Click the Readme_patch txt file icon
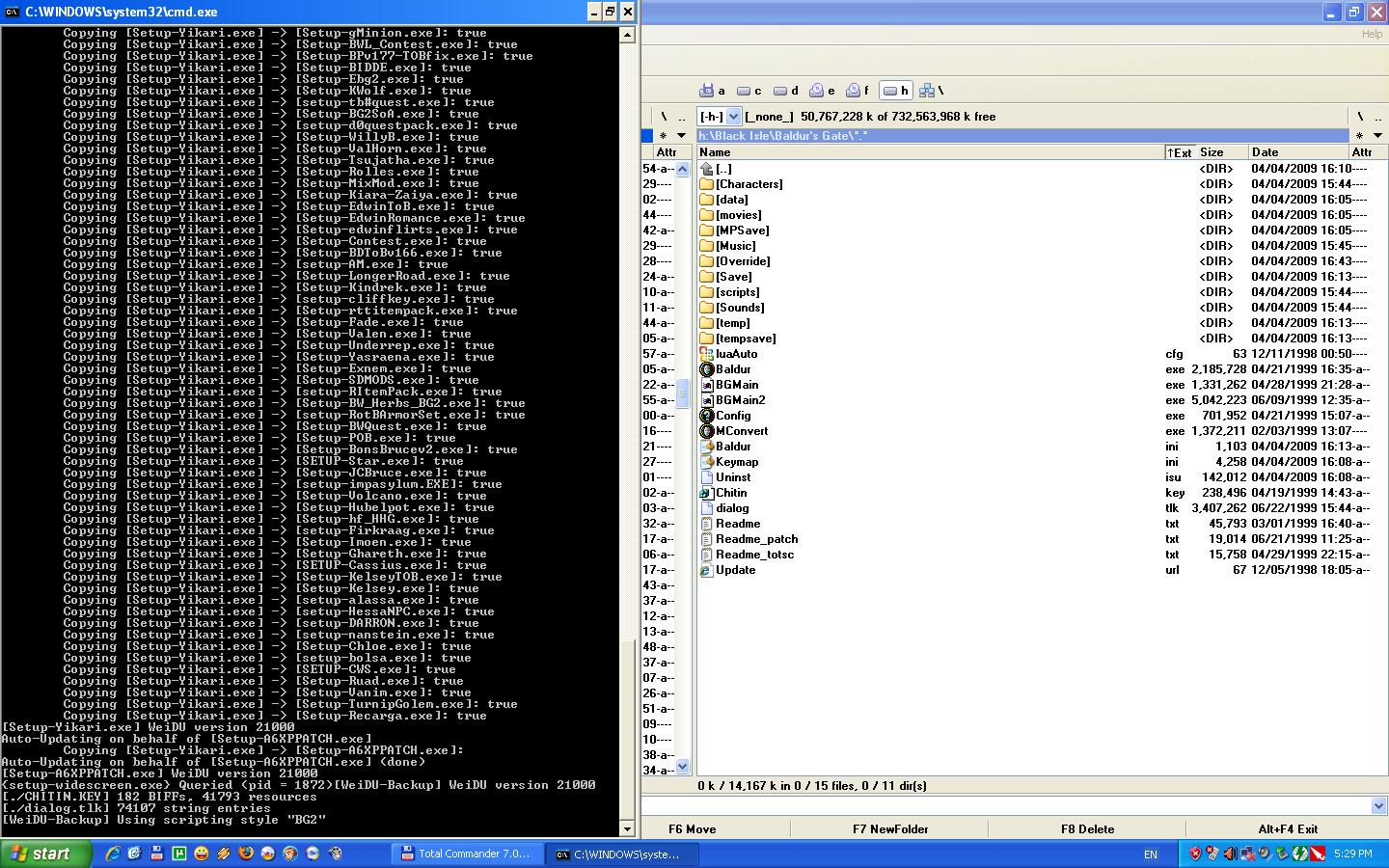1389x868 pixels. 706,539
